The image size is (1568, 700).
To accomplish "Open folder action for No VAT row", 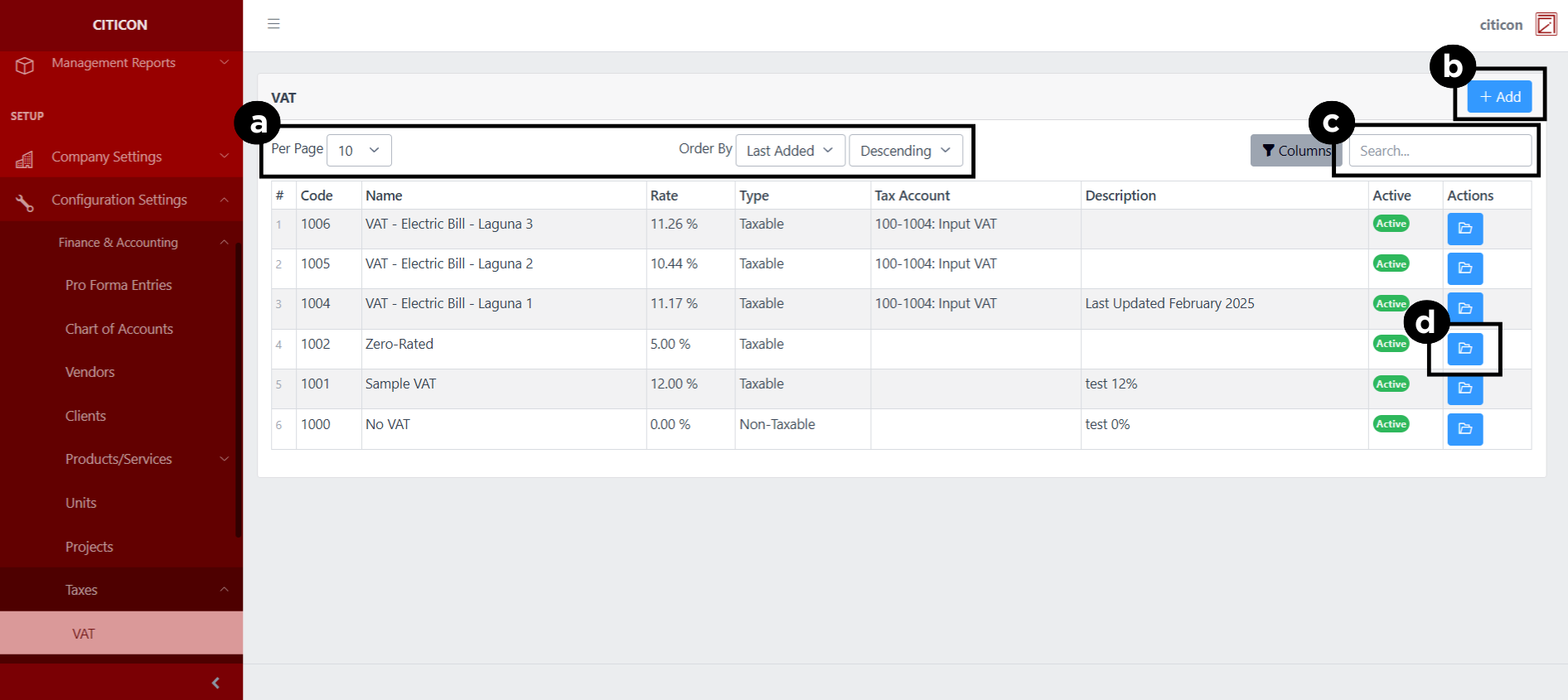I will tap(1464, 429).
